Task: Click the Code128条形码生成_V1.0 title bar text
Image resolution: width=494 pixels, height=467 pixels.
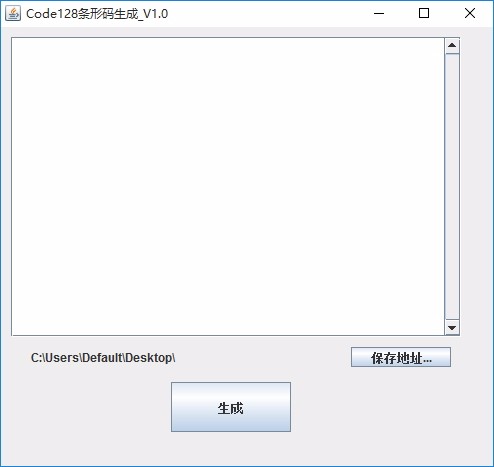Action: (x=97, y=14)
